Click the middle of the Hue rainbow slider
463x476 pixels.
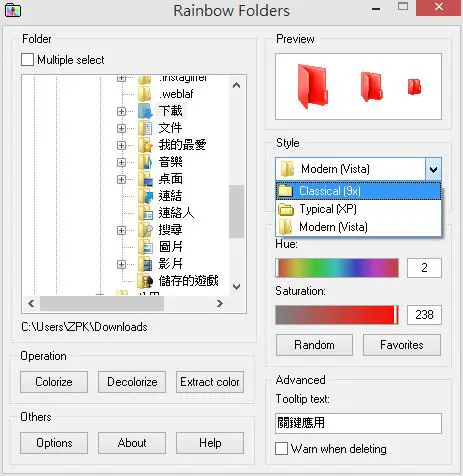click(x=337, y=268)
